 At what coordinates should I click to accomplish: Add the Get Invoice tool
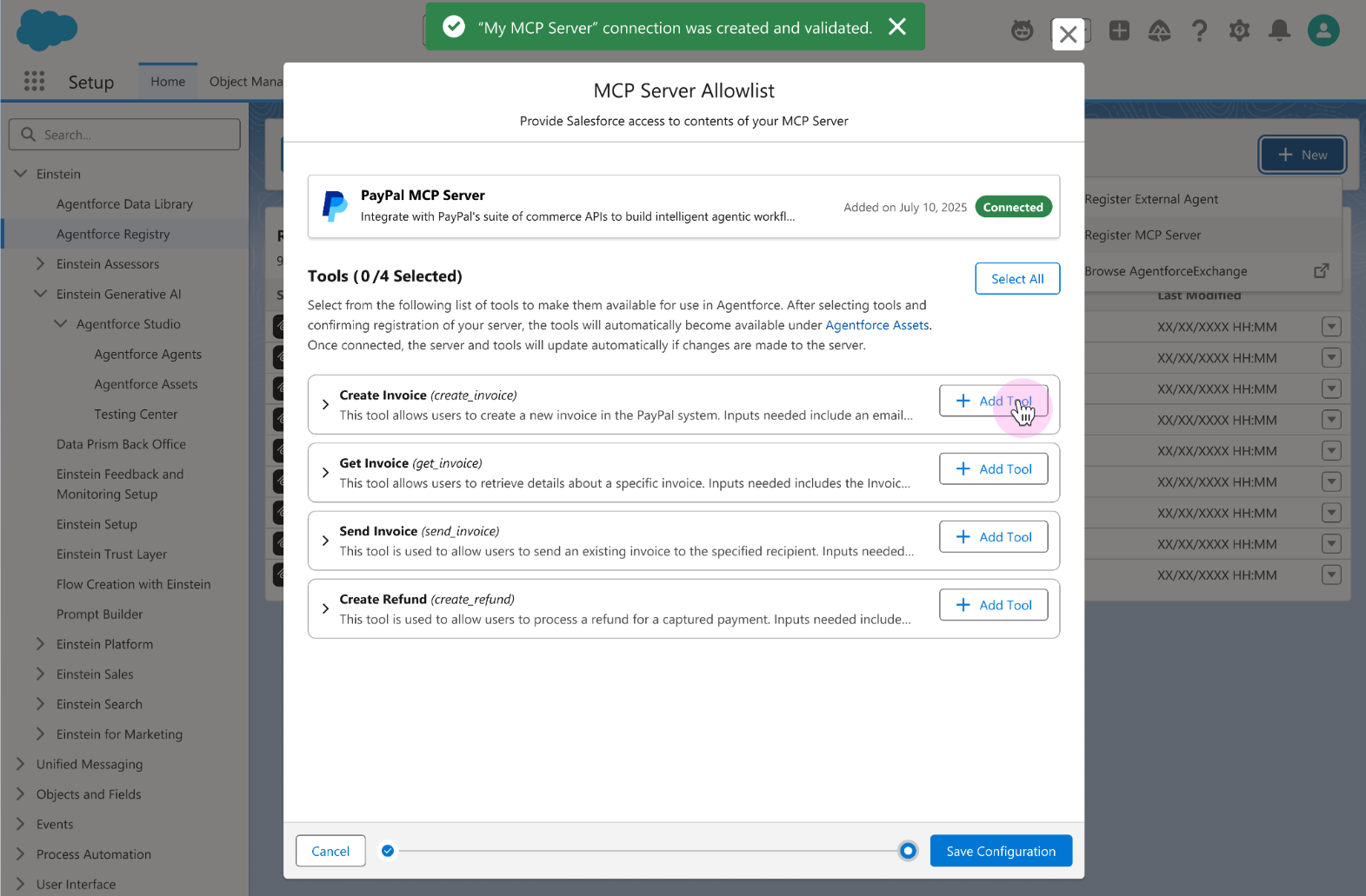point(993,469)
